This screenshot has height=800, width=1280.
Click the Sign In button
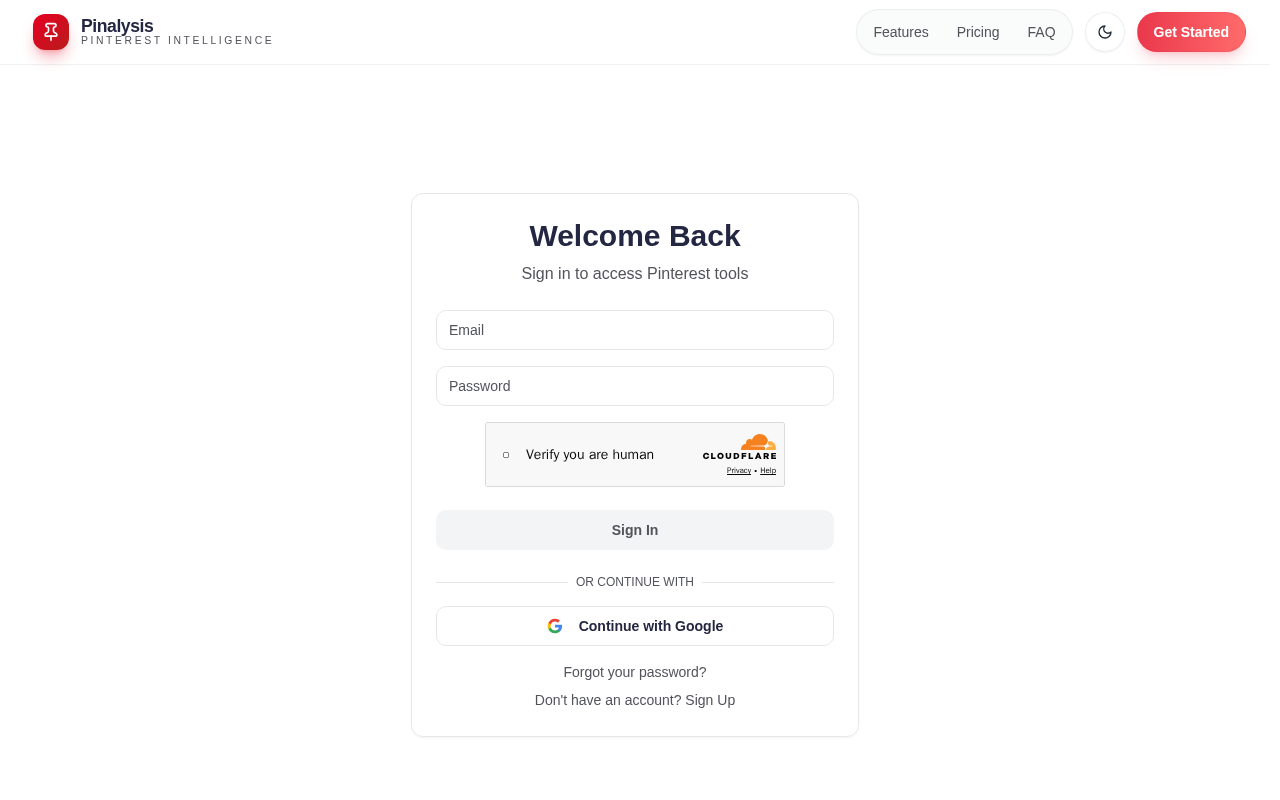click(635, 530)
